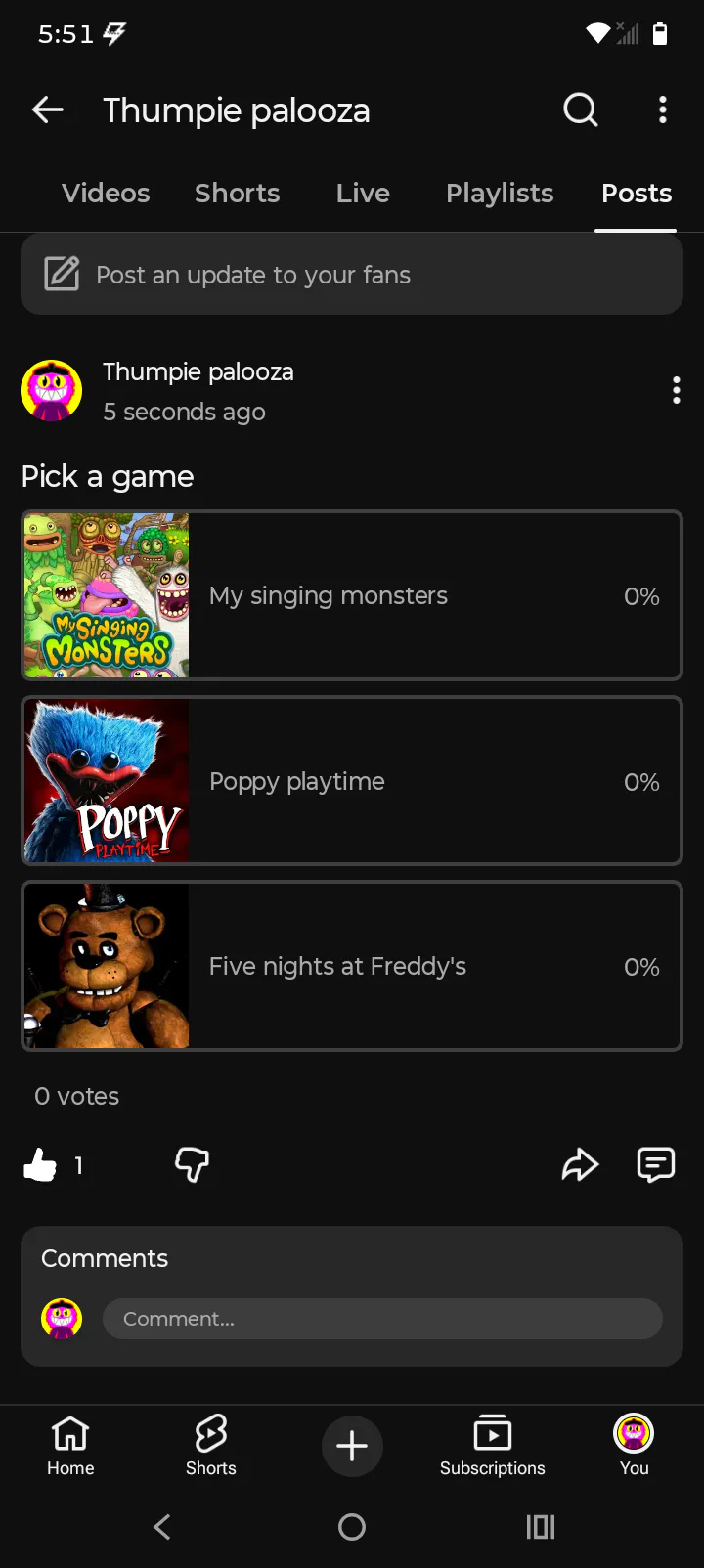This screenshot has width=704, height=1568.
Task: Tap Post an update to your fans
Action: pyautogui.click(x=352, y=275)
